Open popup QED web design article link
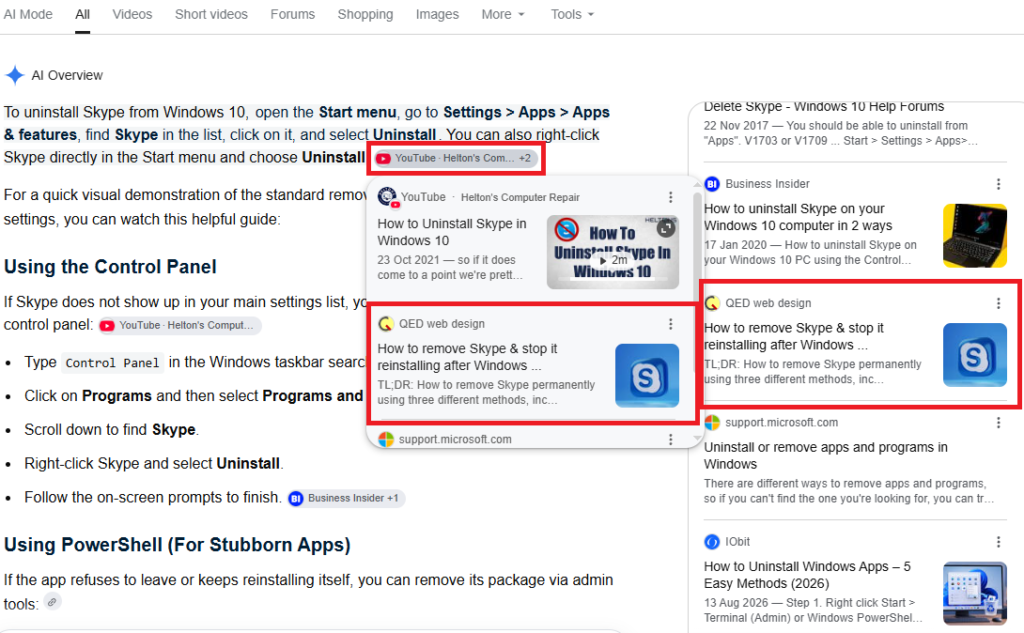The width and height of the screenshot is (1024, 633). (467, 357)
